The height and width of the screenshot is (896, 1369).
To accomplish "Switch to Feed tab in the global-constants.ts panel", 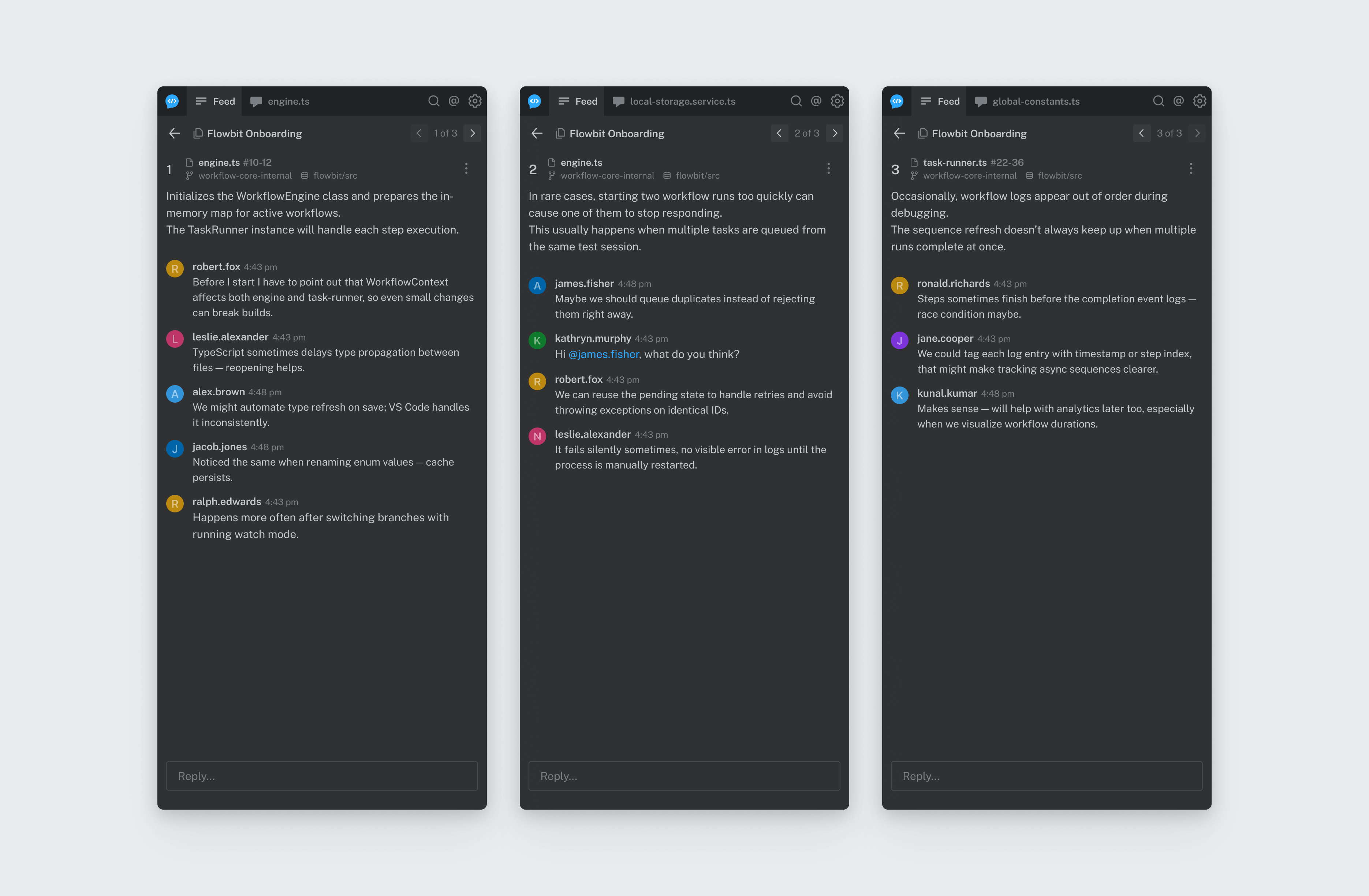I will (x=940, y=101).
